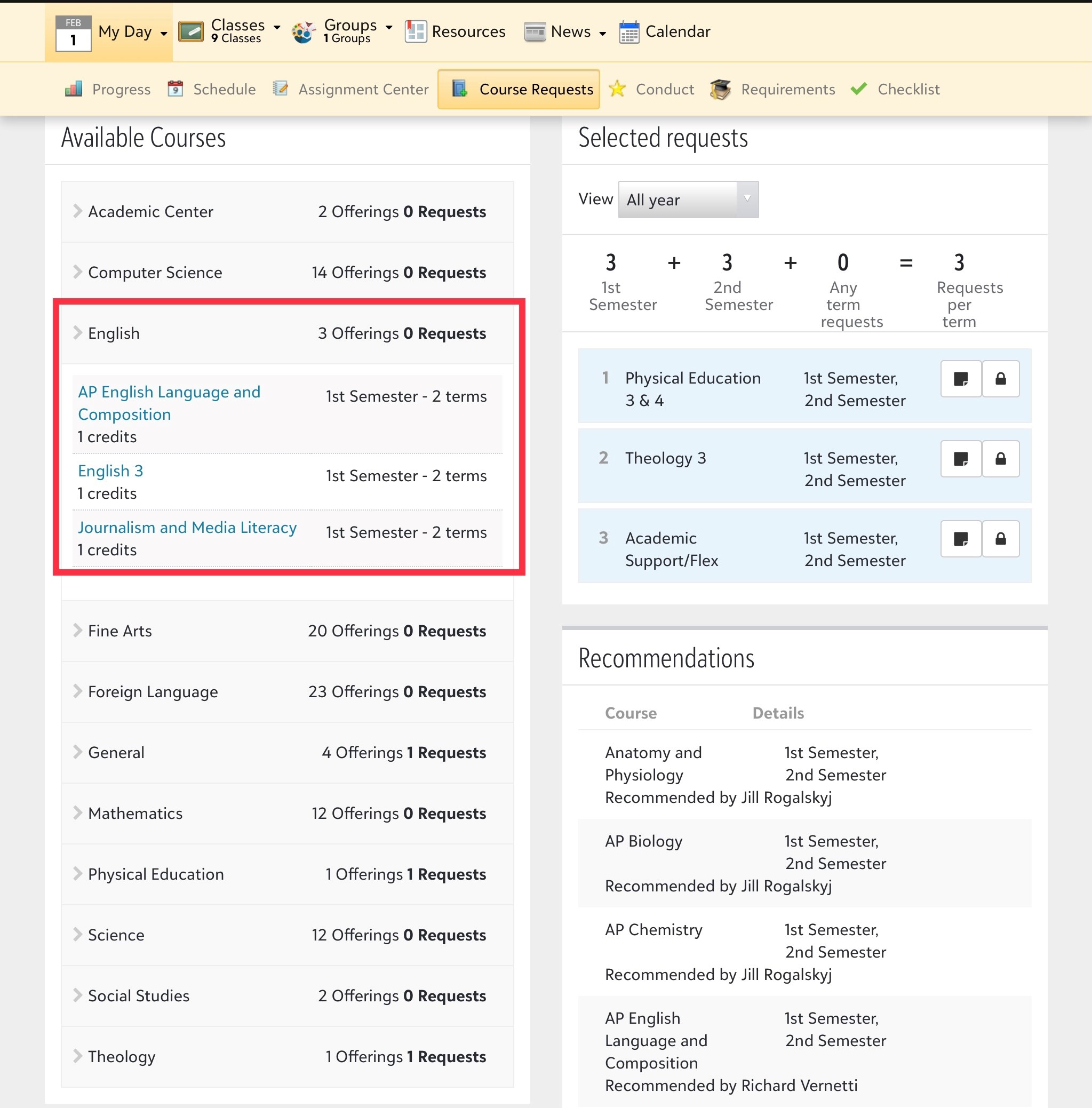Screen dimensions: 1092x1108
Task: Add a note to Physical Education 3 & 4
Action: click(x=961, y=379)
